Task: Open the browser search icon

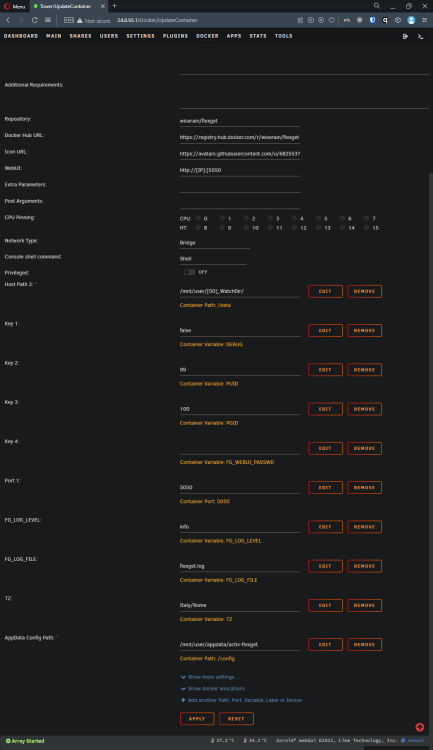Action: pyautogui.click(x=377, y=6)
